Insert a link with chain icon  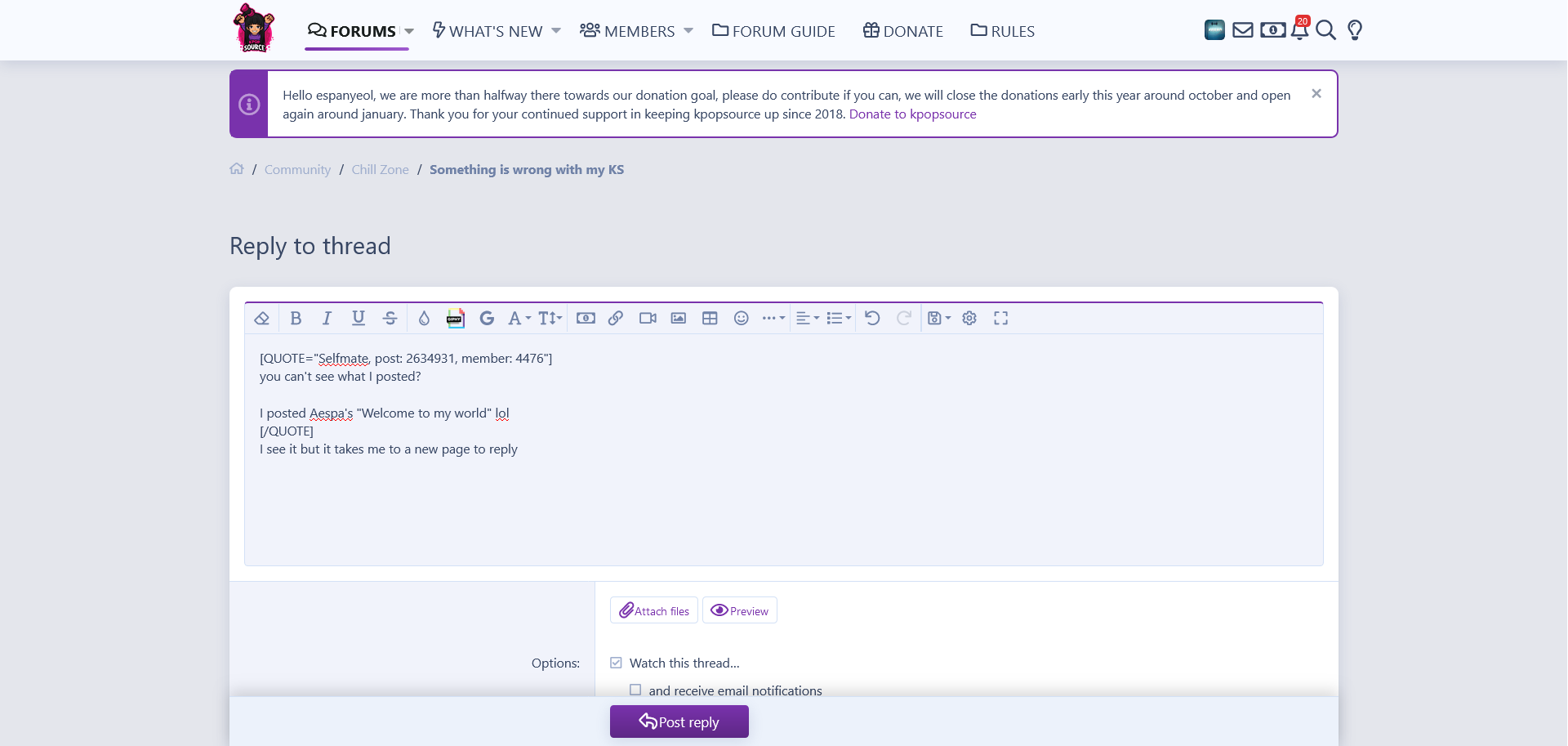click(616, 319)
